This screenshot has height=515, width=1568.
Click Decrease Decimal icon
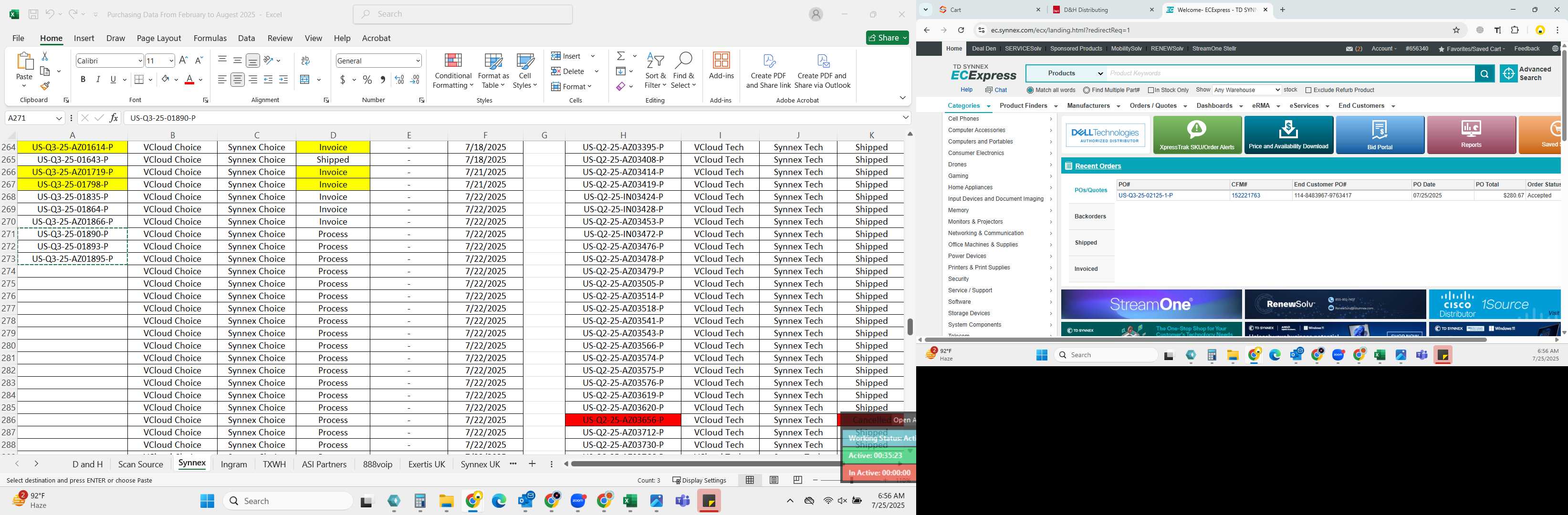pos(415,80)
